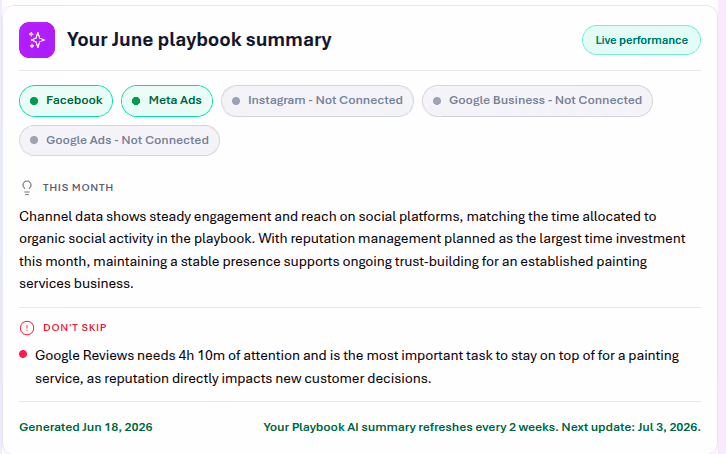The height and width of the screenshot is (454, 726).
Task: Click the red exclamation alert icon
Action: (27, 328)
